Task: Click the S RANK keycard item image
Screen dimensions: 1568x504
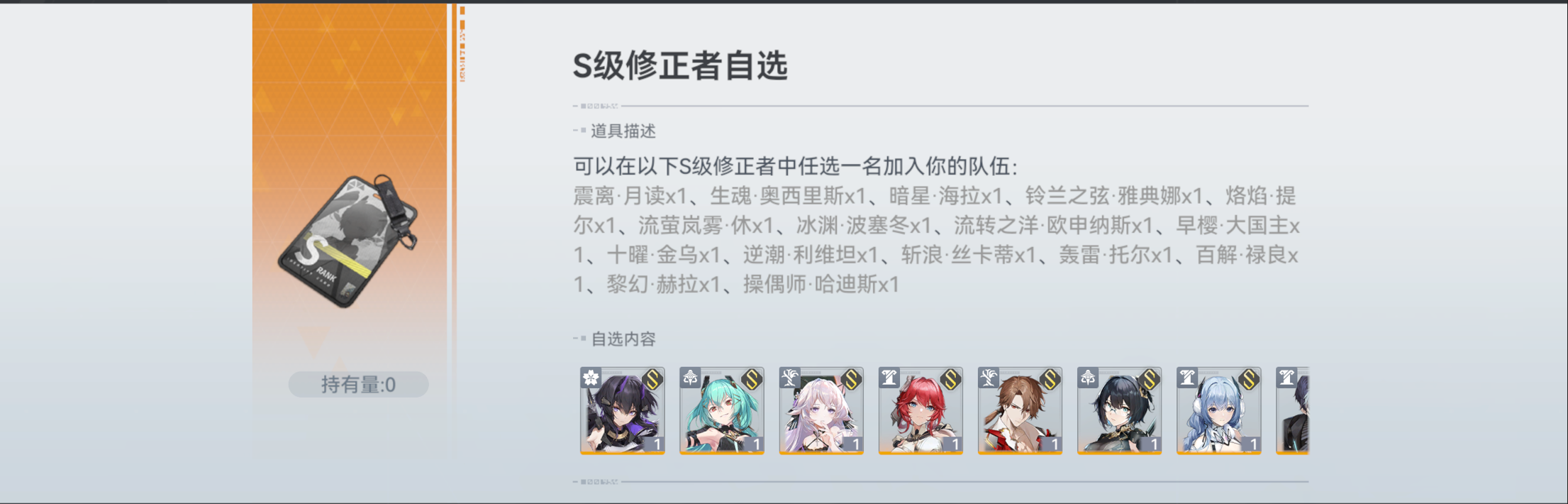Action: (348, 241)
